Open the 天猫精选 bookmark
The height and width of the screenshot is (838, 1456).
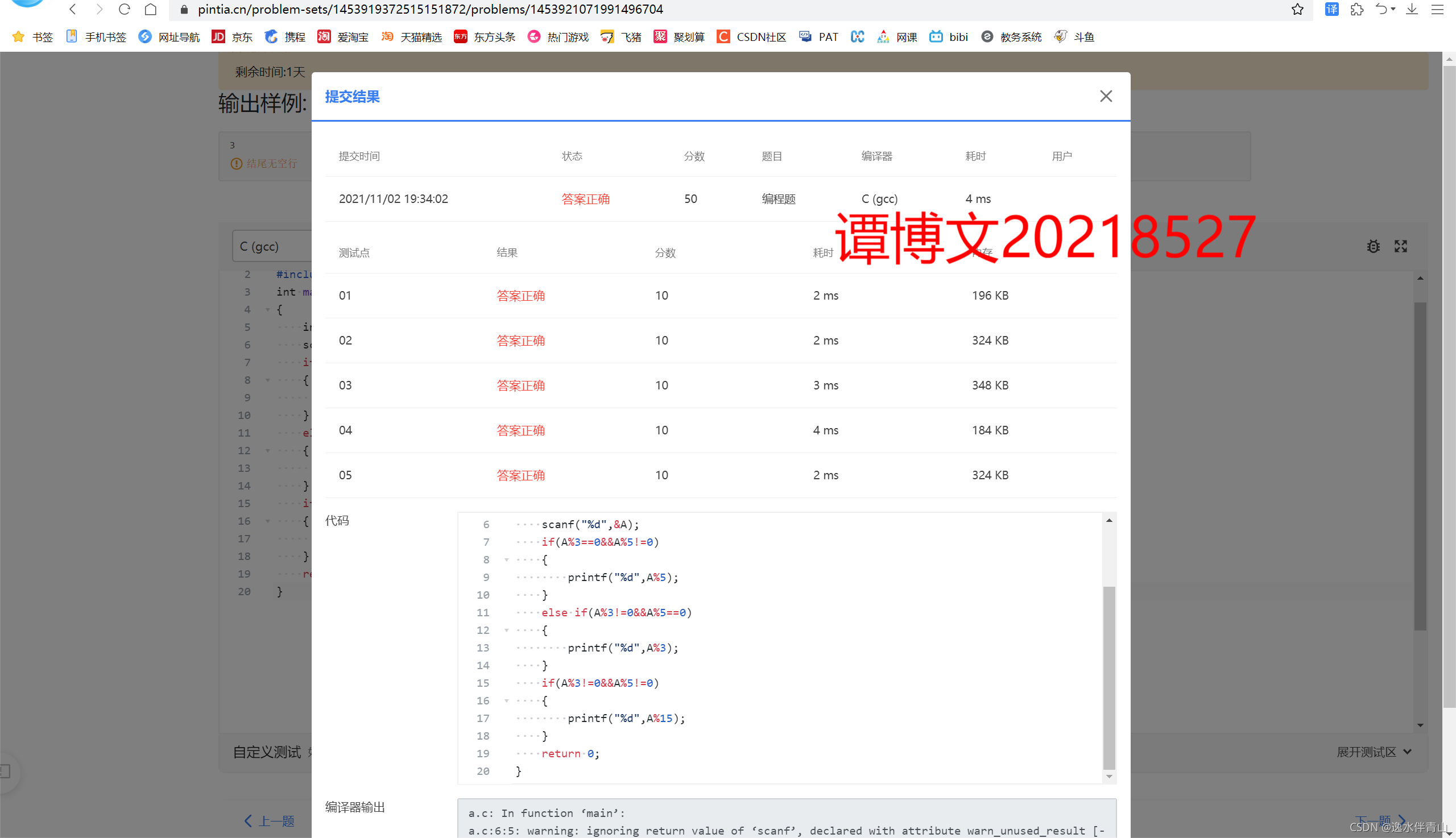pyautogui.click(x=411, y=37)
